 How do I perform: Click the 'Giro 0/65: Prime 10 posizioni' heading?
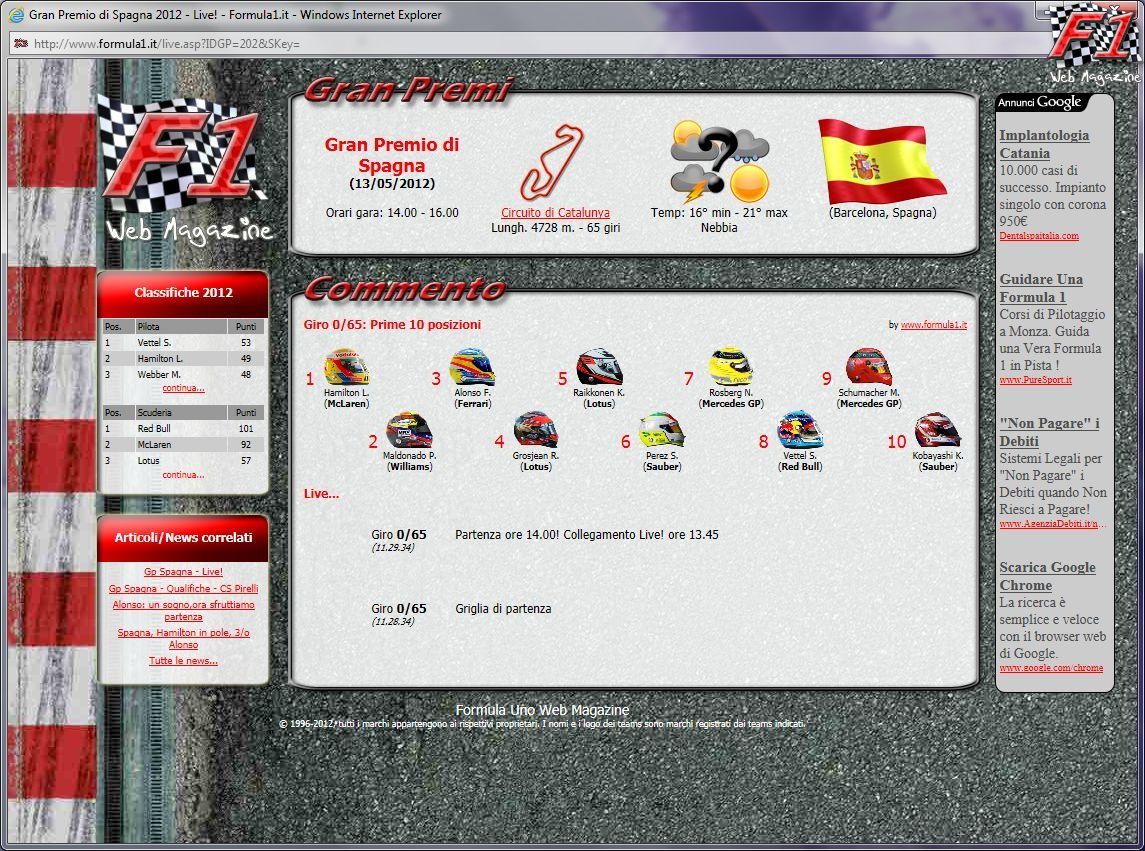[x=392, y=325]
